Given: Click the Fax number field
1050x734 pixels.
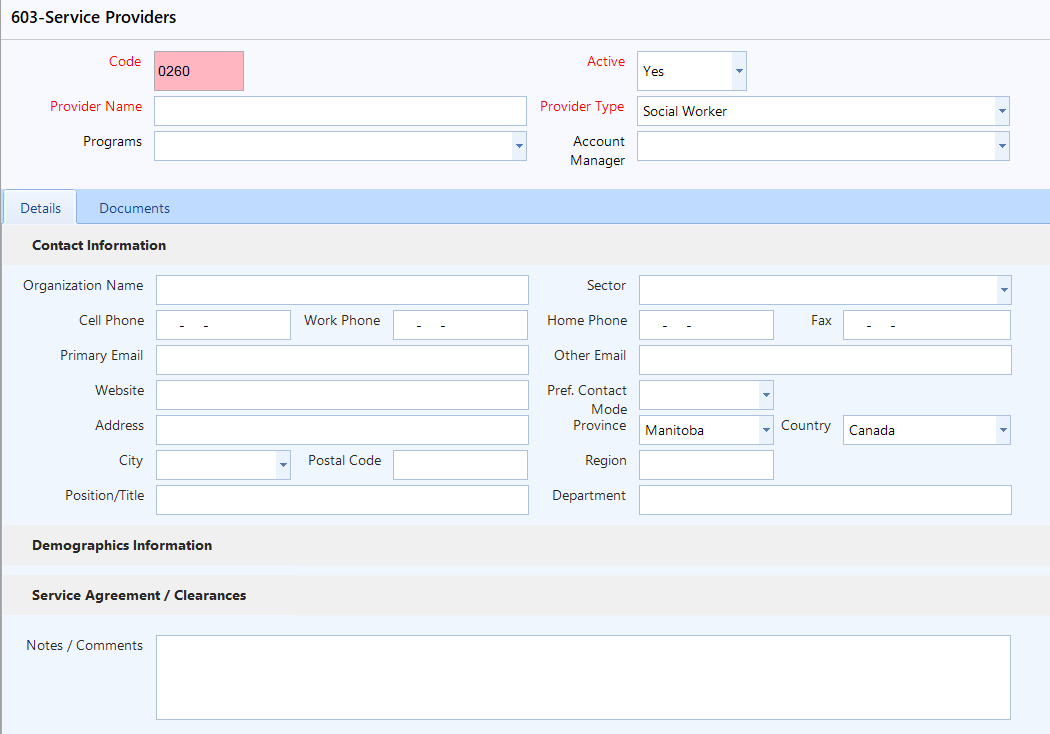Looking at the screenshot, I should (x=926, y=325).
